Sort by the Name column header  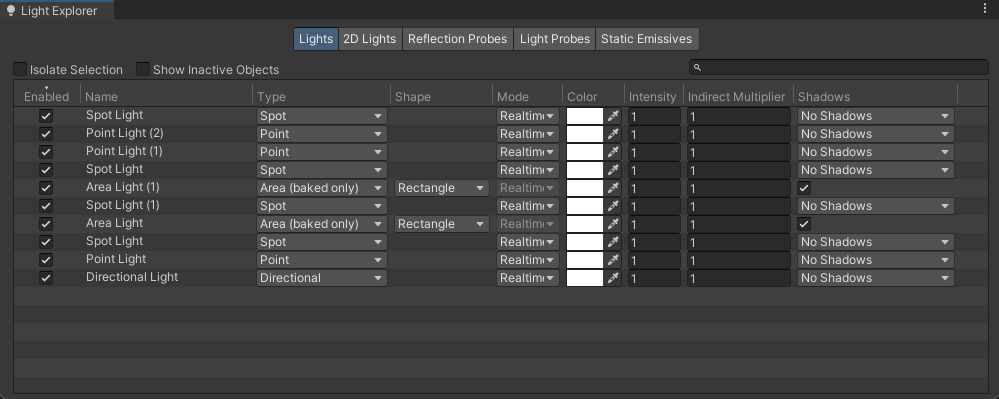(101, 96)
